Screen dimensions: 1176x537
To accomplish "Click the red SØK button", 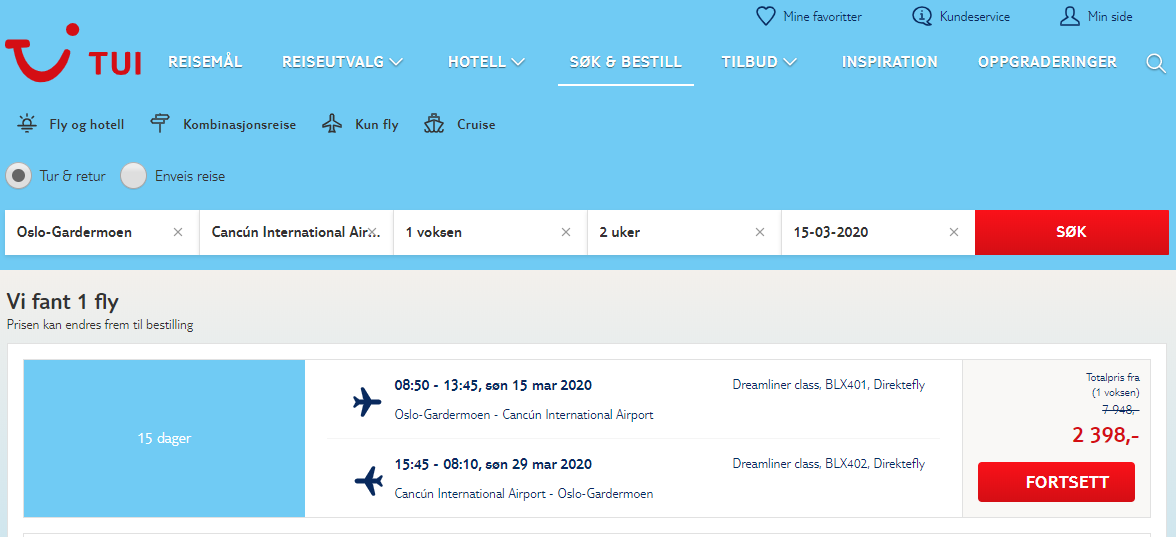I will pos(1071,232).
